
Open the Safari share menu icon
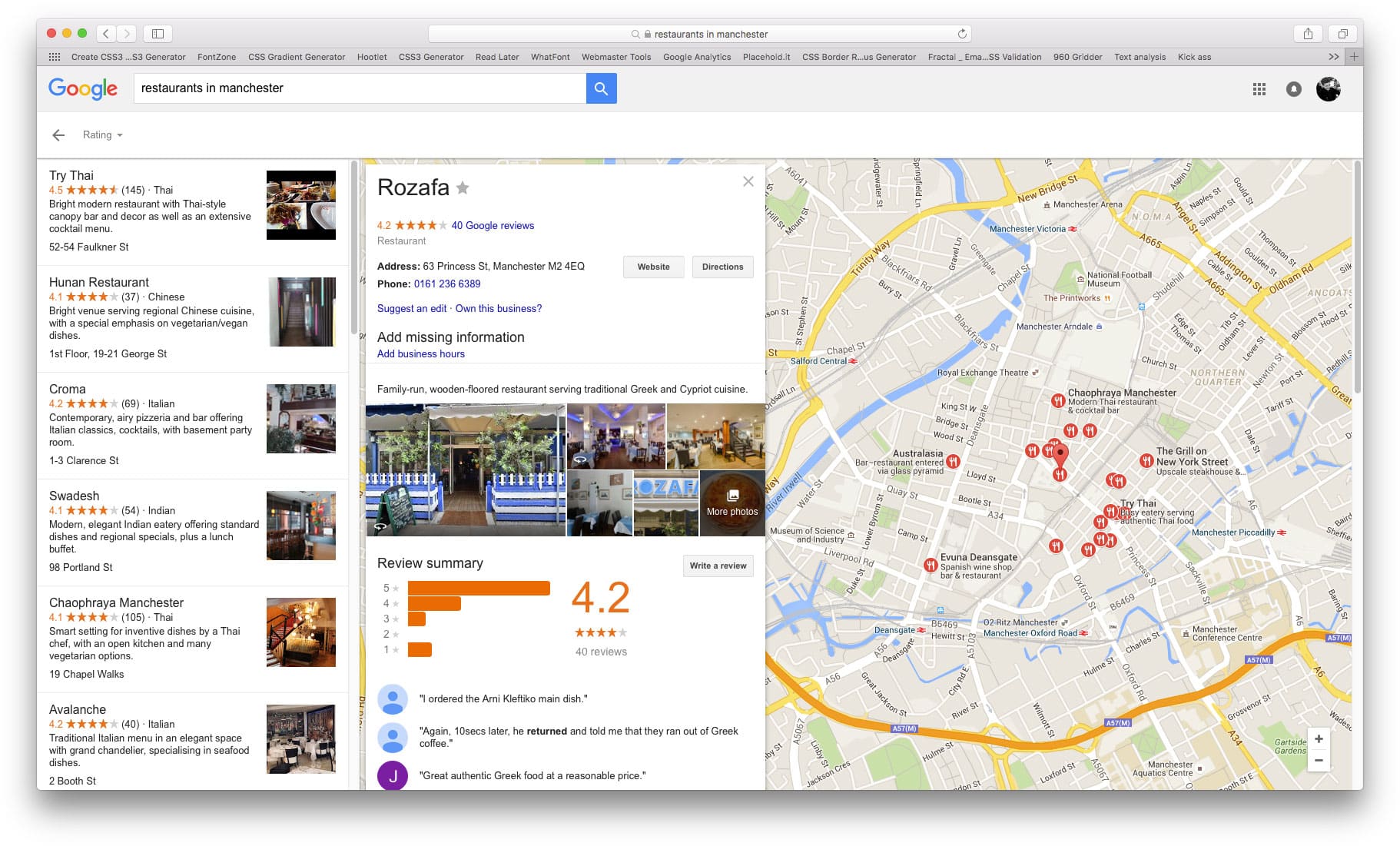click(x=1308, y=34)
